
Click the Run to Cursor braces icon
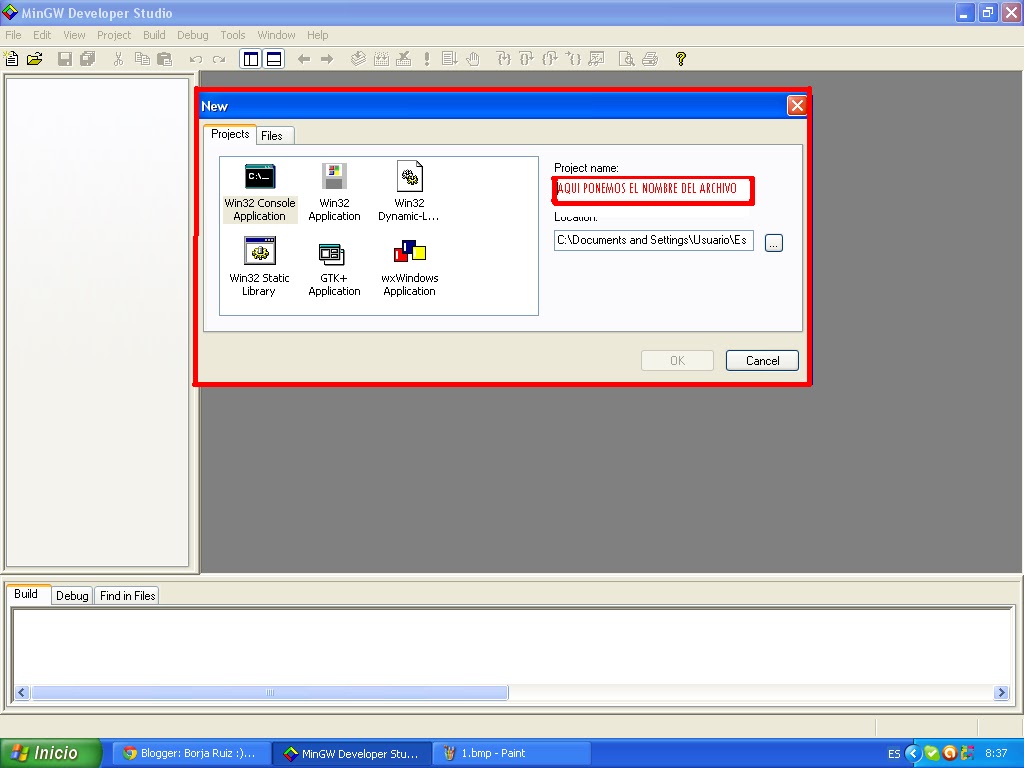(573, 59)
